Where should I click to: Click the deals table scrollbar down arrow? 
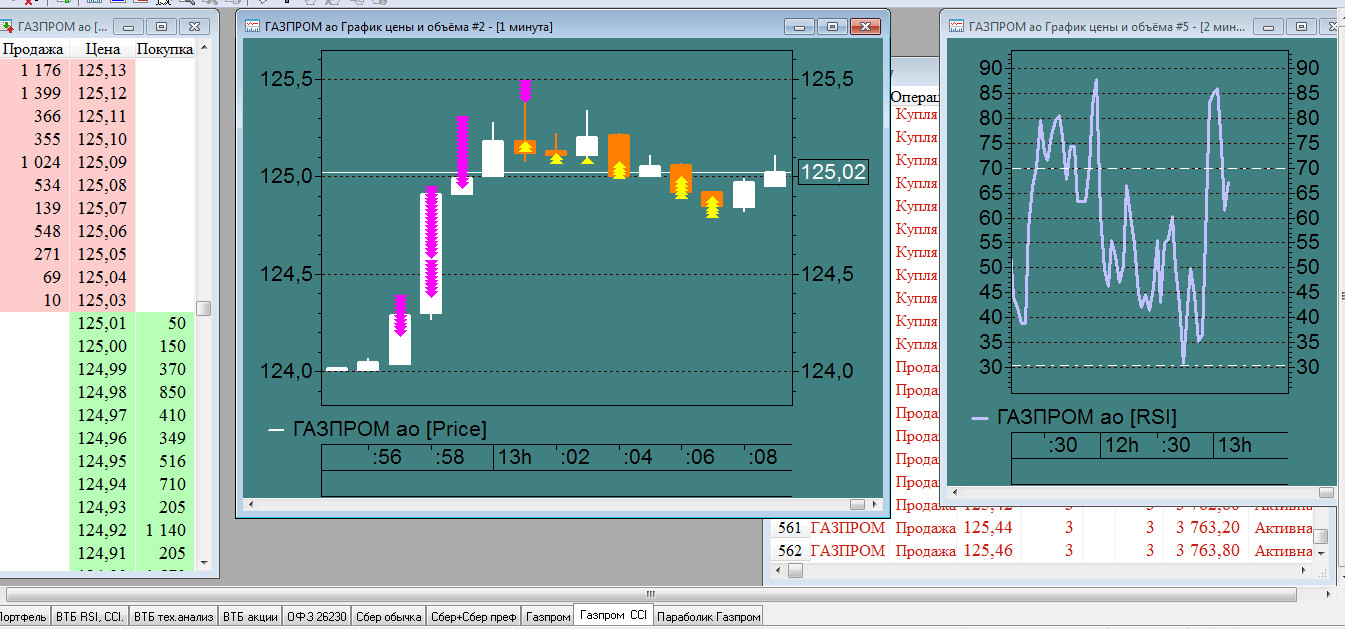tap(1321, 553)
